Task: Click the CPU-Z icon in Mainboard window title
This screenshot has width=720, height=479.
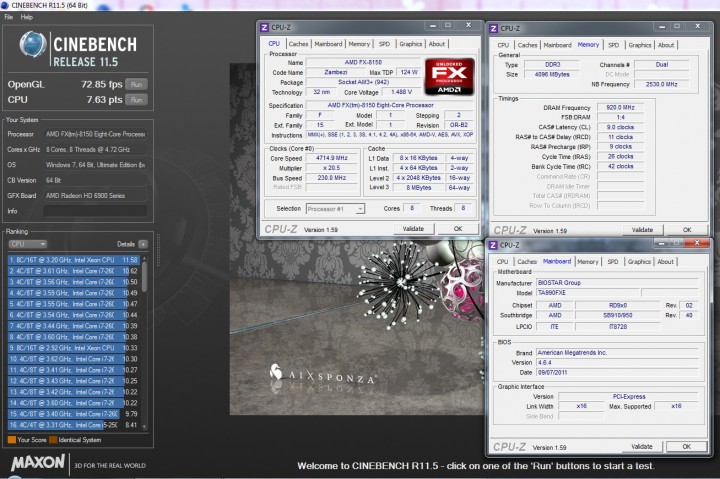Action: [493, 245]
